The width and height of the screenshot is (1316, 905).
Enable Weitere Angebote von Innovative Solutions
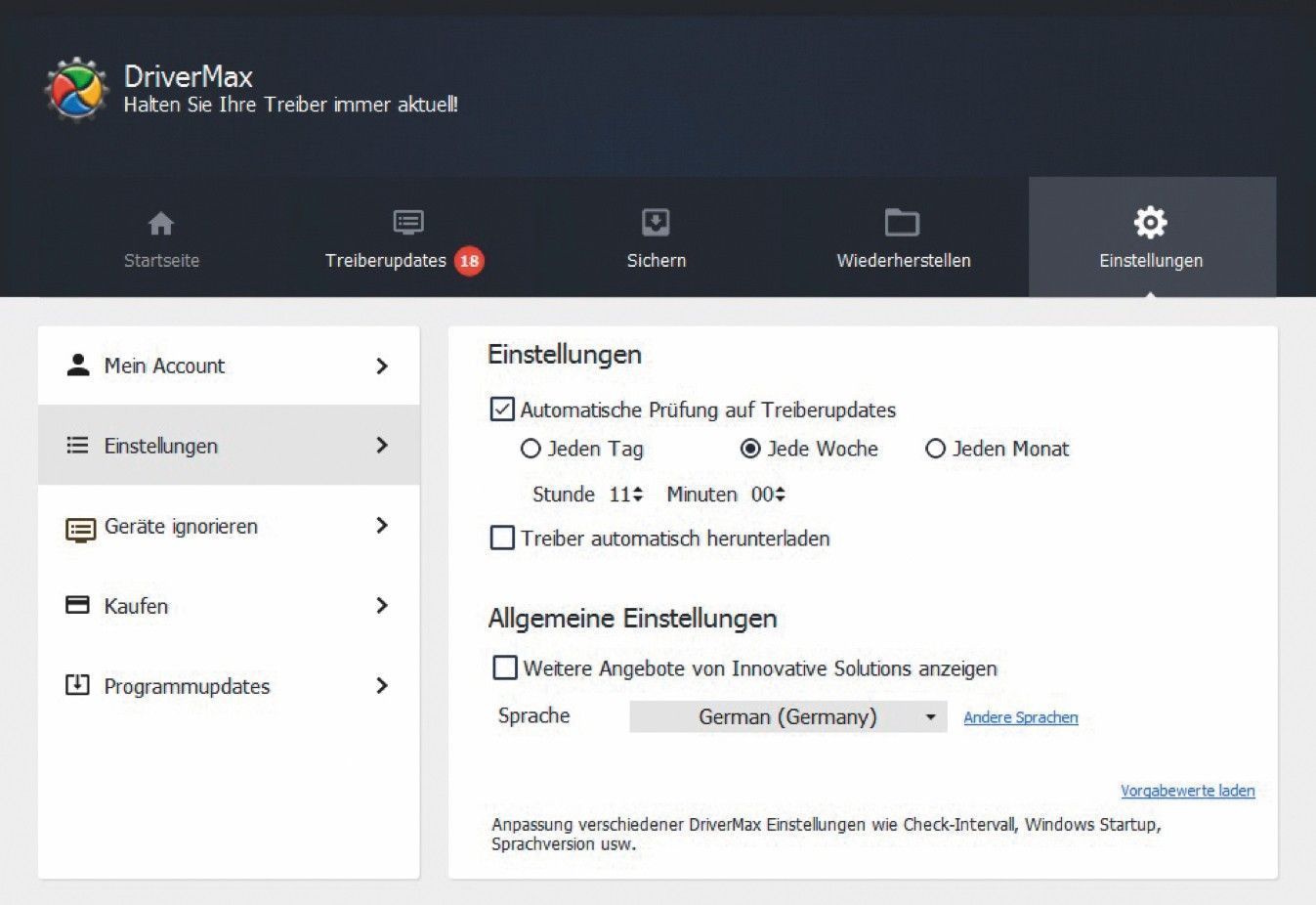[505, 668]
